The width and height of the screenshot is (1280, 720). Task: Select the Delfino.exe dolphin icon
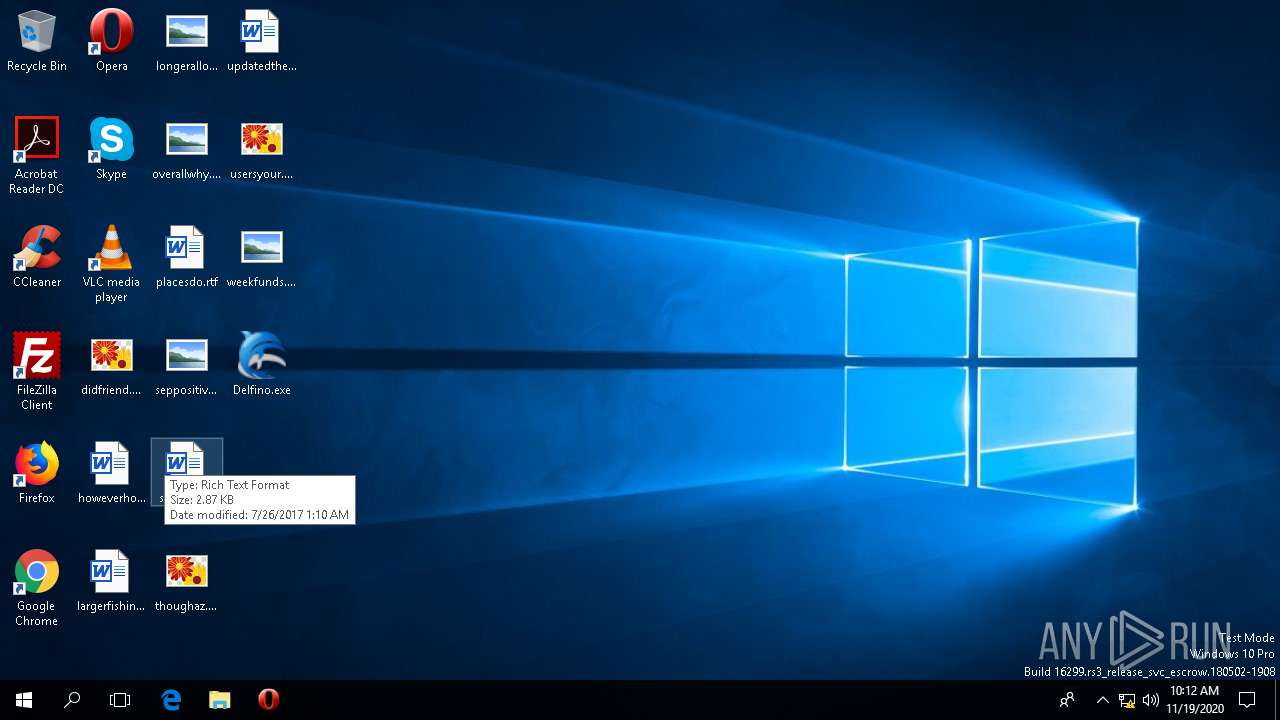click(261, 365)
